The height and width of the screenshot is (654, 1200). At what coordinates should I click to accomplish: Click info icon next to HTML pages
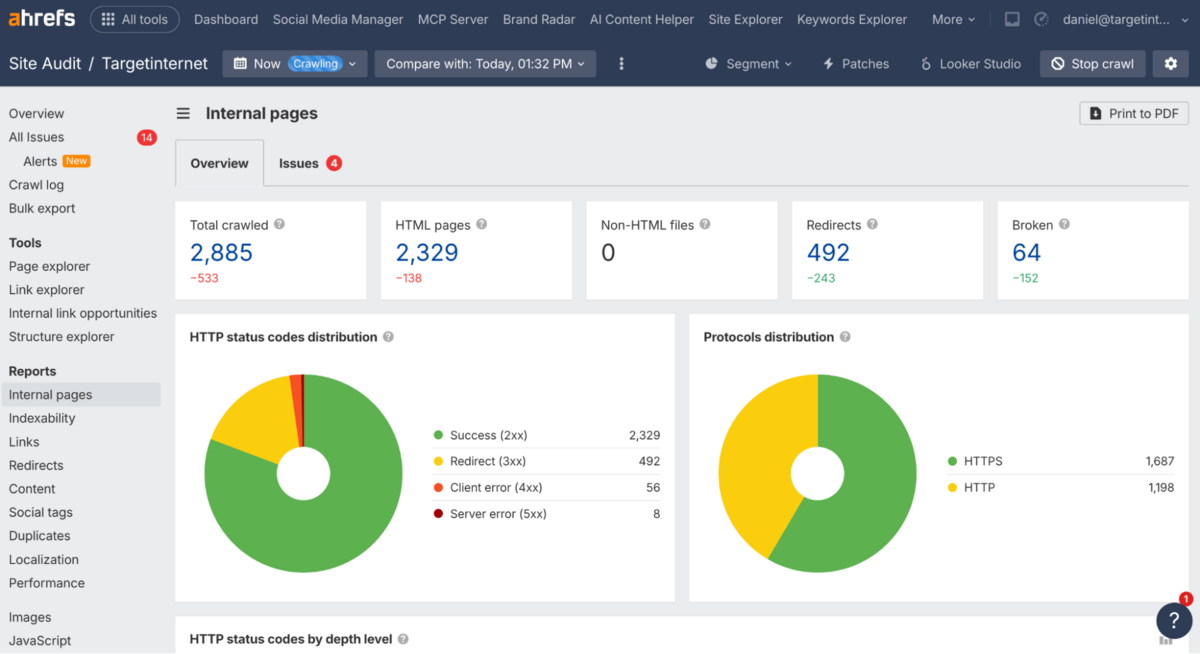(481, 224)
